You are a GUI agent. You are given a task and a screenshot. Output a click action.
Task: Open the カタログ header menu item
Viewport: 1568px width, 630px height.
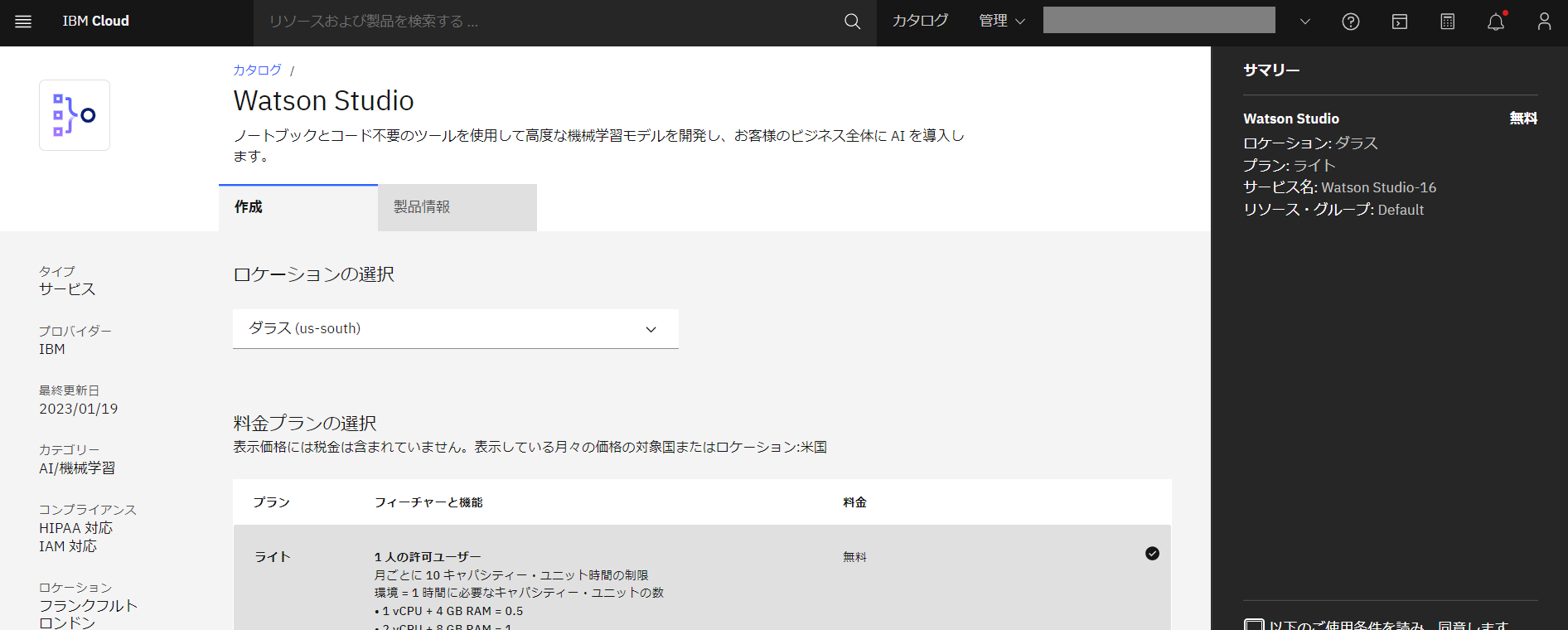point(920,21)
